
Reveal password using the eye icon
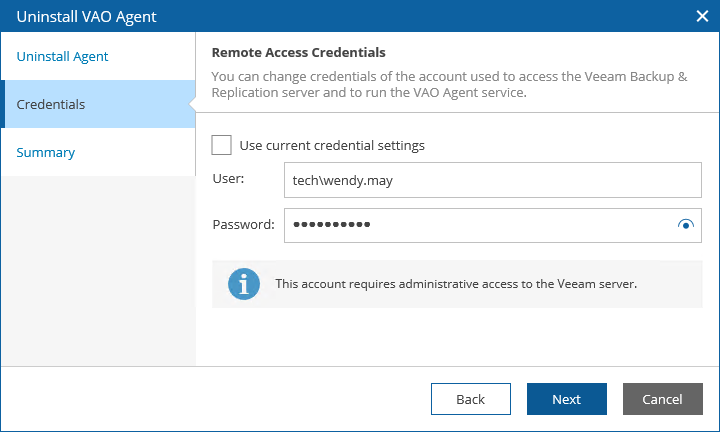click(685, 225)
